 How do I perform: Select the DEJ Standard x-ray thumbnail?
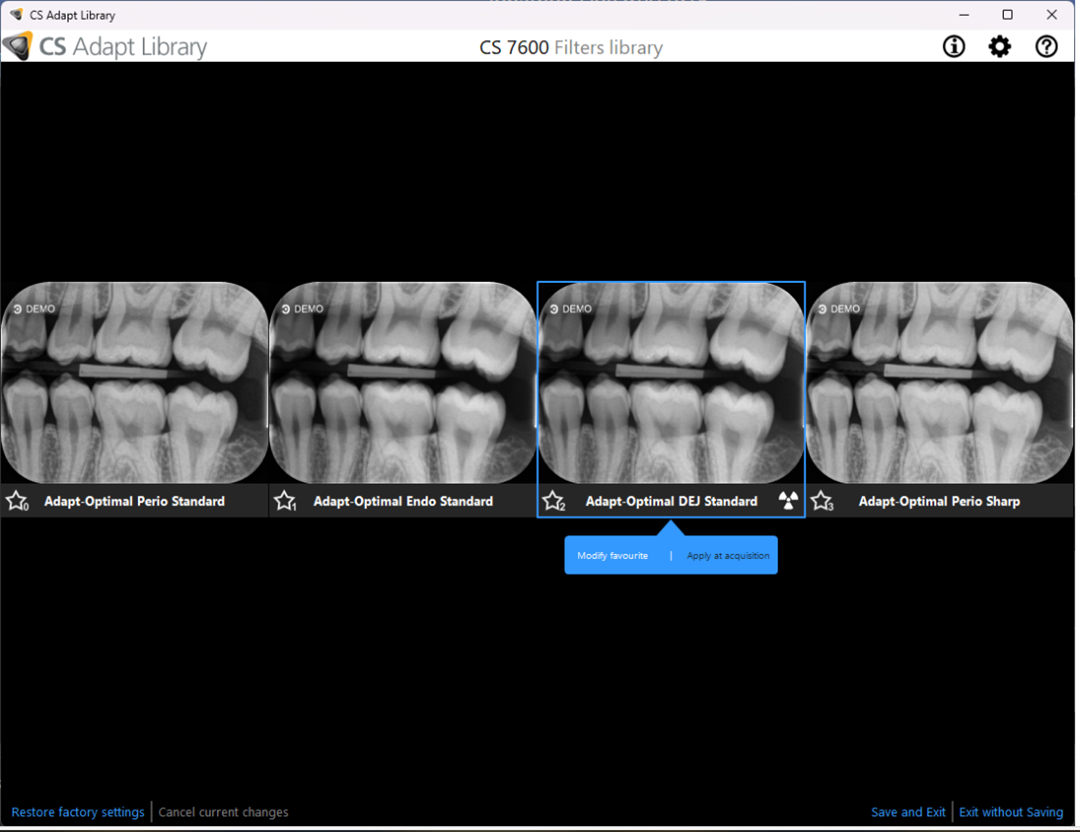click(x=671, y=383)
